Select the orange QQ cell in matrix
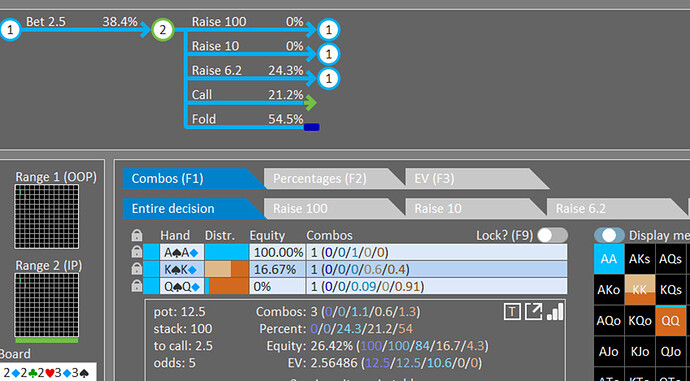This screenshot has width=690, height=381. click(x=671, y=321)
